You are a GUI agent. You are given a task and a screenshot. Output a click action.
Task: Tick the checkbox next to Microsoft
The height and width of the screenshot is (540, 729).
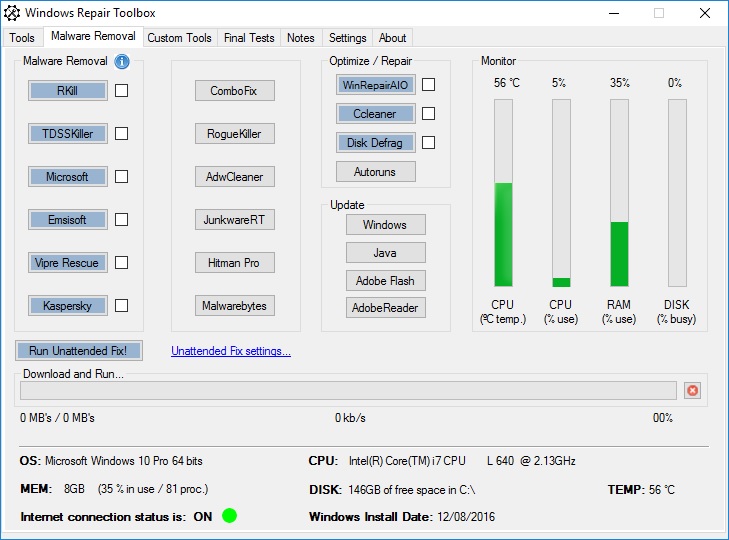point(121,176)
